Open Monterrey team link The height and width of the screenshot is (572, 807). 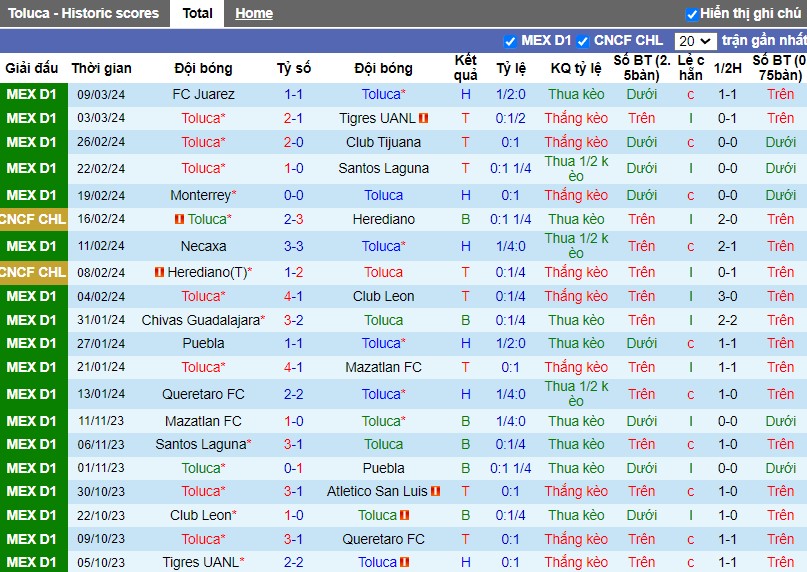click(200, 195)
